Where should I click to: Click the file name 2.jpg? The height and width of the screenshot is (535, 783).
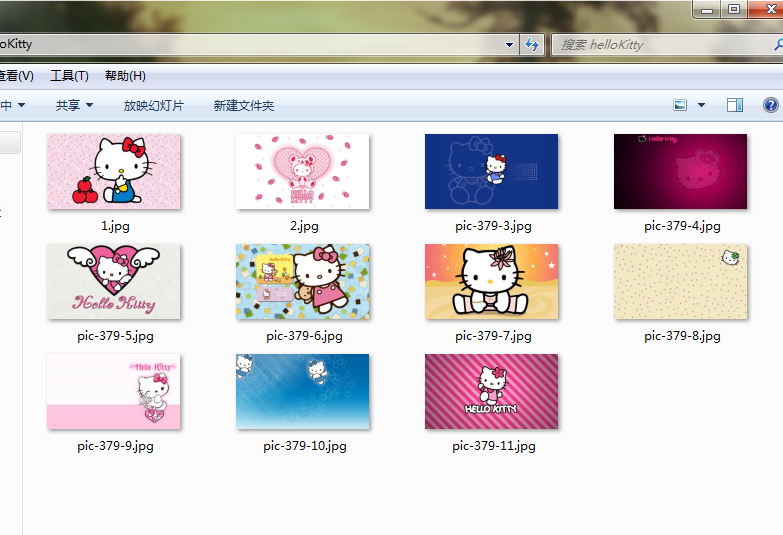click(x=304, y=226)
